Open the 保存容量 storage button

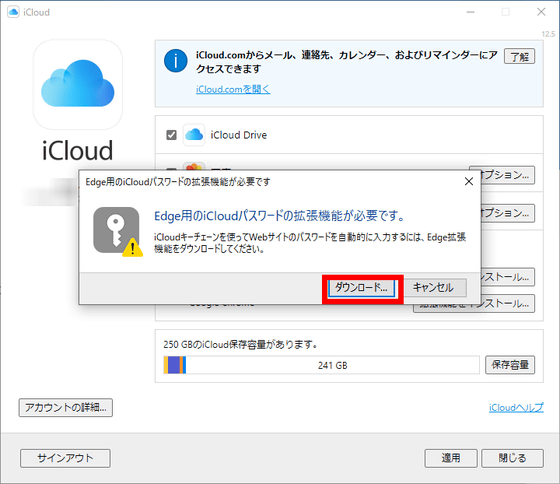tap(510, 365)
